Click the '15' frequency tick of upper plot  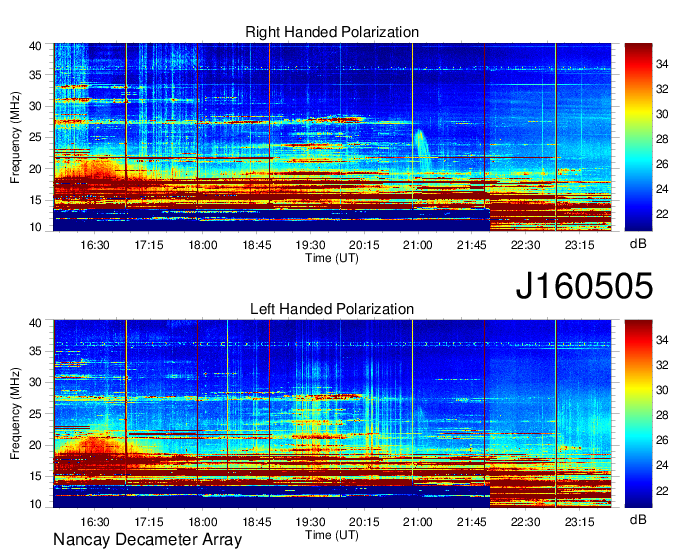click(x=35, y=200)
